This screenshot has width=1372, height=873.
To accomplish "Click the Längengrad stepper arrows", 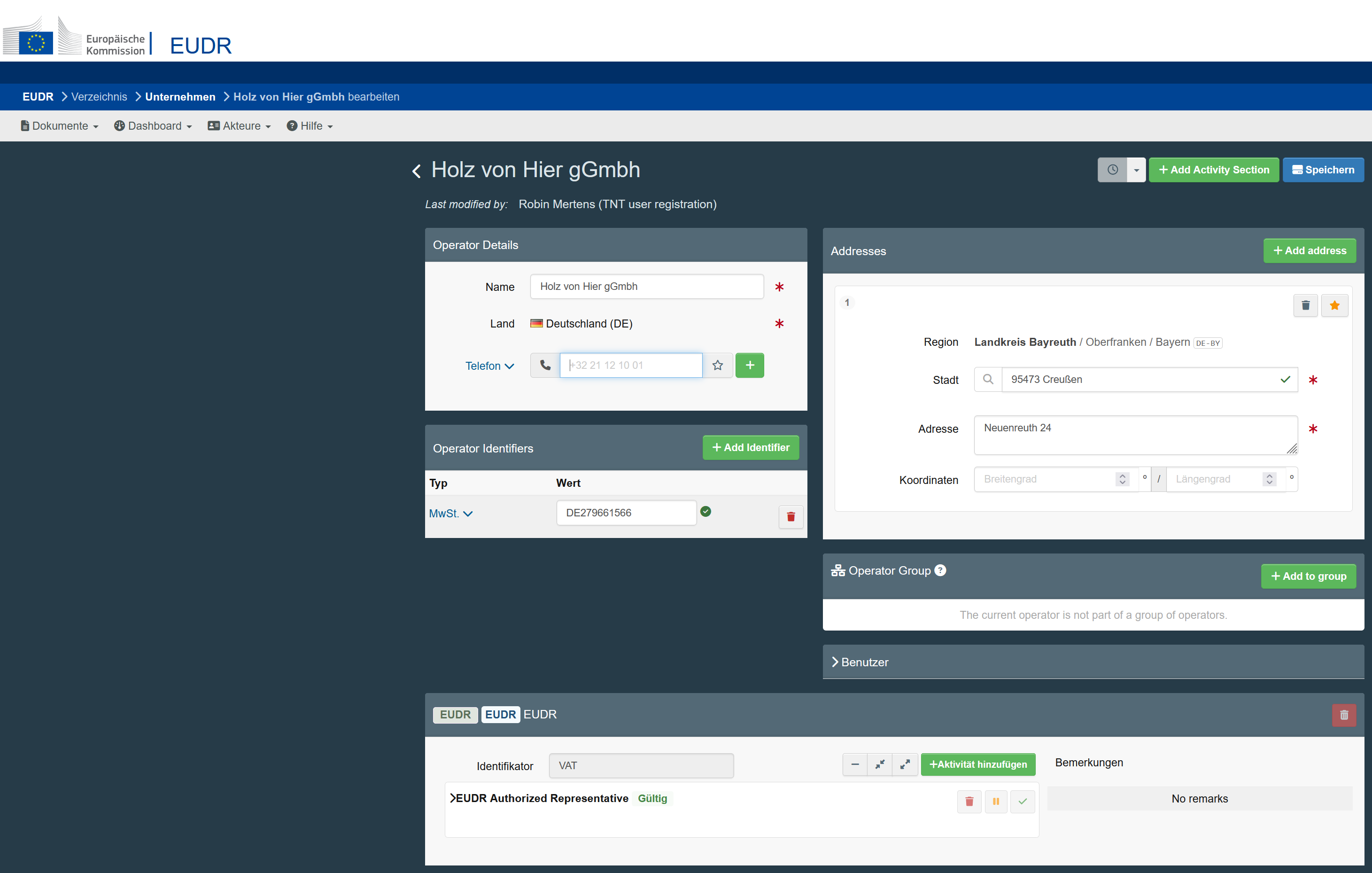I will point(1269,479).
